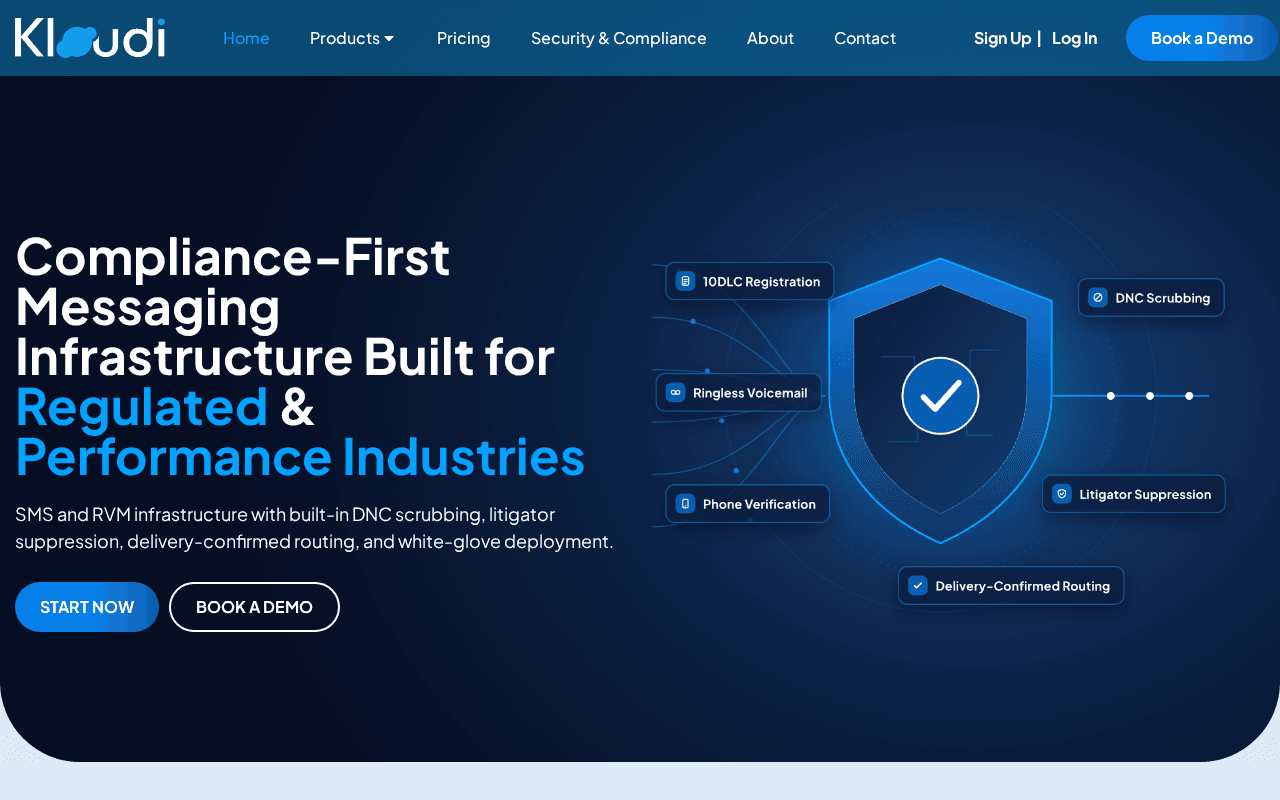The width and height of the screenshot is (1280, 800).
Task: Click the outlined BOOK A DEMO button
Action: click(x=254, y=607)
